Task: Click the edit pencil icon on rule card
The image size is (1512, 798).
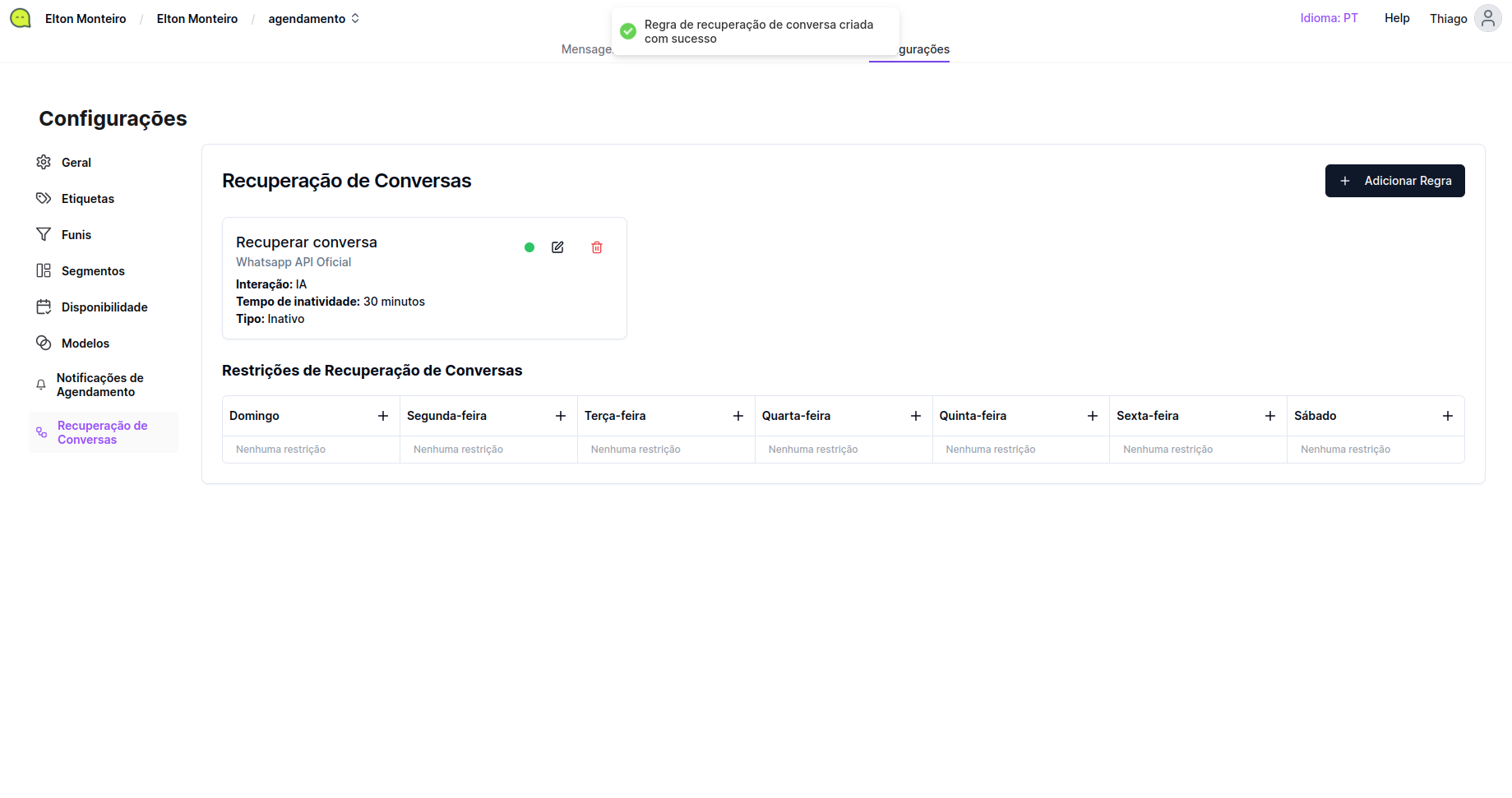Action: 557,247
